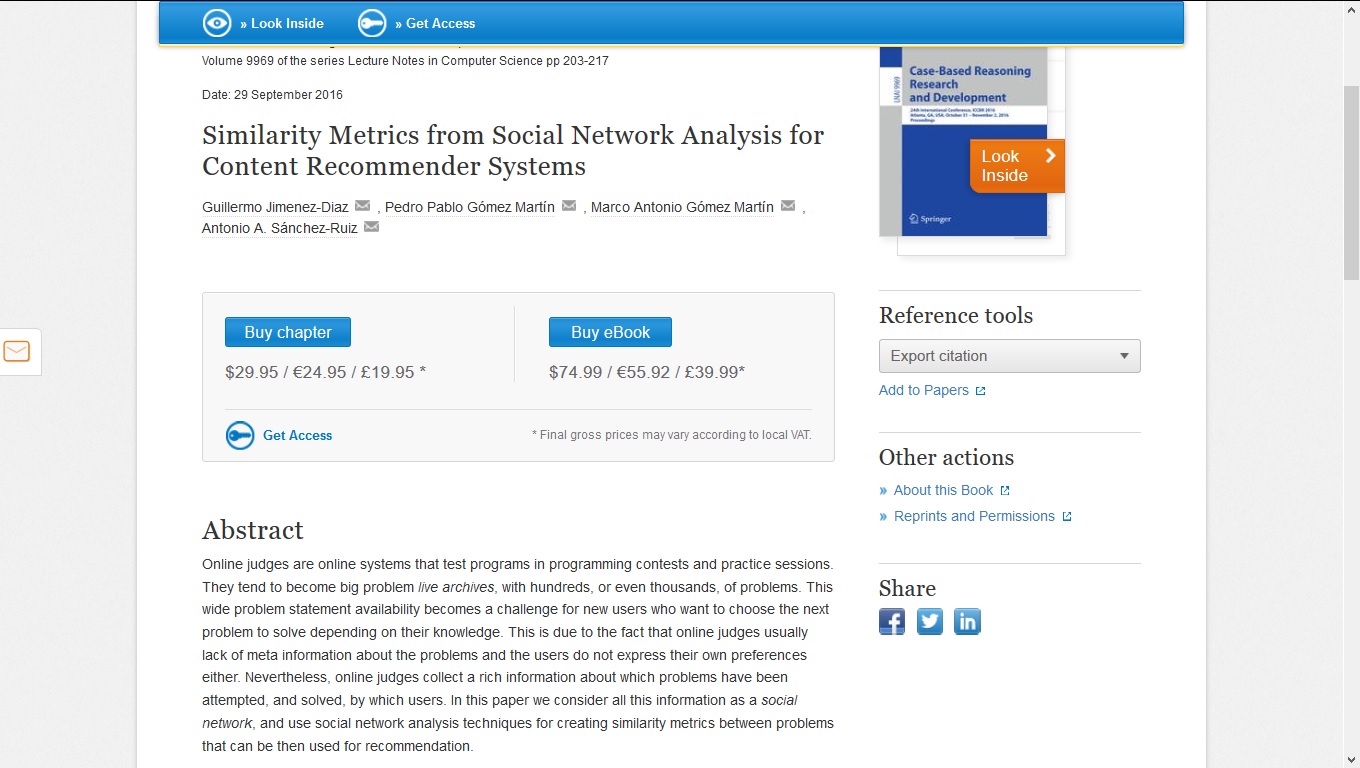Viewport: 1360px width, 768px height.
Task: Share the article on LinkedIn
Action: [x=967, y=621]
